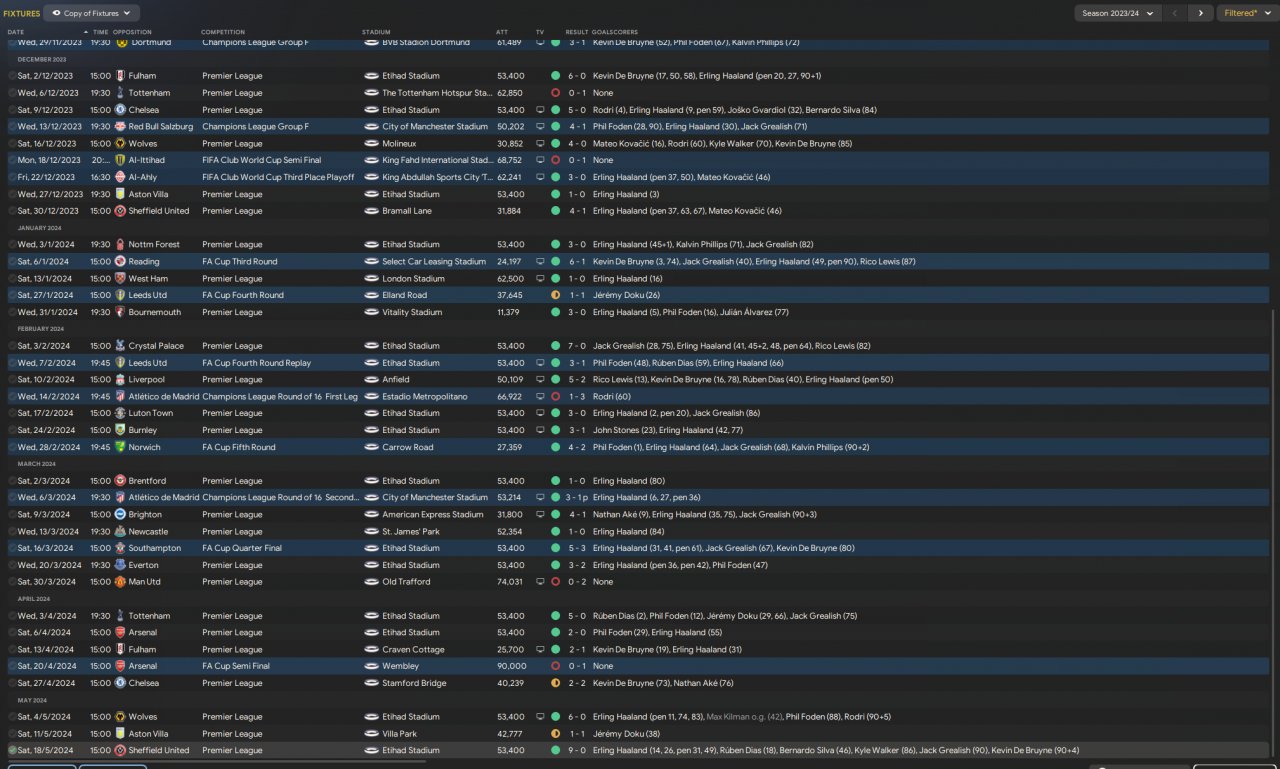1280x769 pixels.
Task: Click the draw indicator in the Elland Road row
Action: (555, 295)
